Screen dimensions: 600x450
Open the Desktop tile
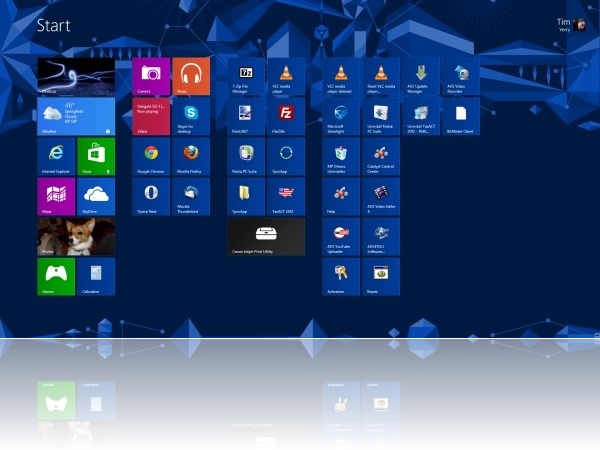[x=76, y=77]
